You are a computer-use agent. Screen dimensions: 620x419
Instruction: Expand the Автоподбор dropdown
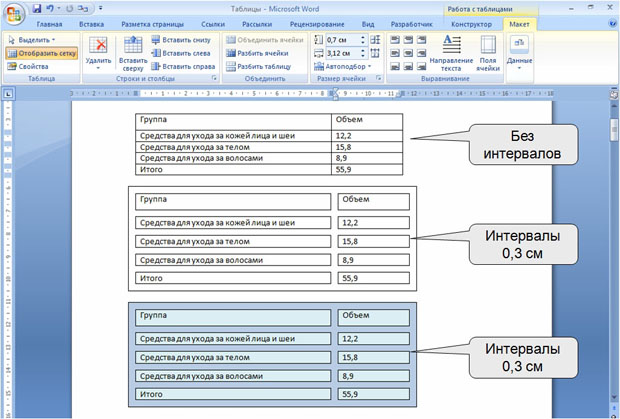(x=345, y=66)
